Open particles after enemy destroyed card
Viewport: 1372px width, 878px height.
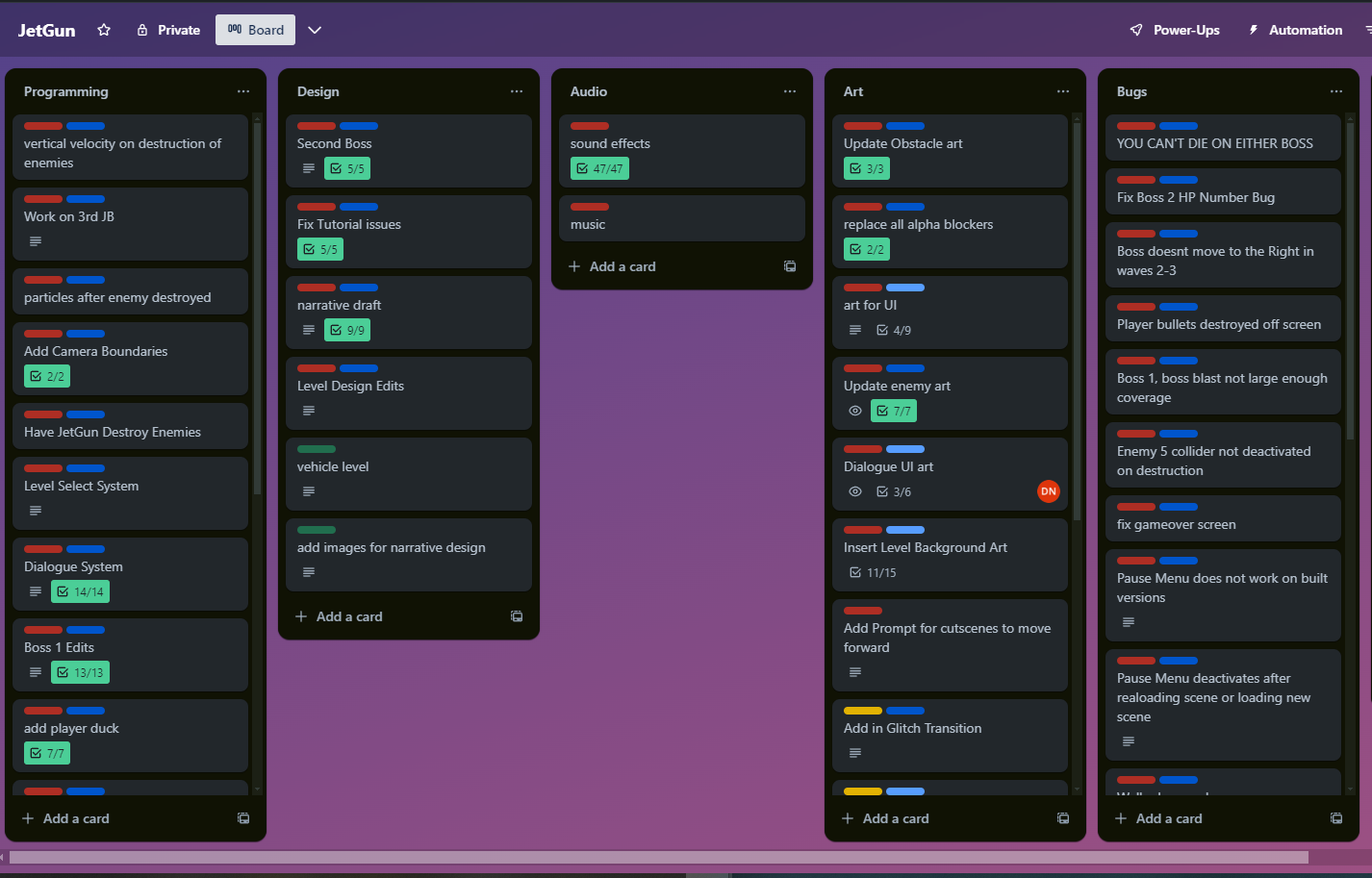[x=130, y=291]
